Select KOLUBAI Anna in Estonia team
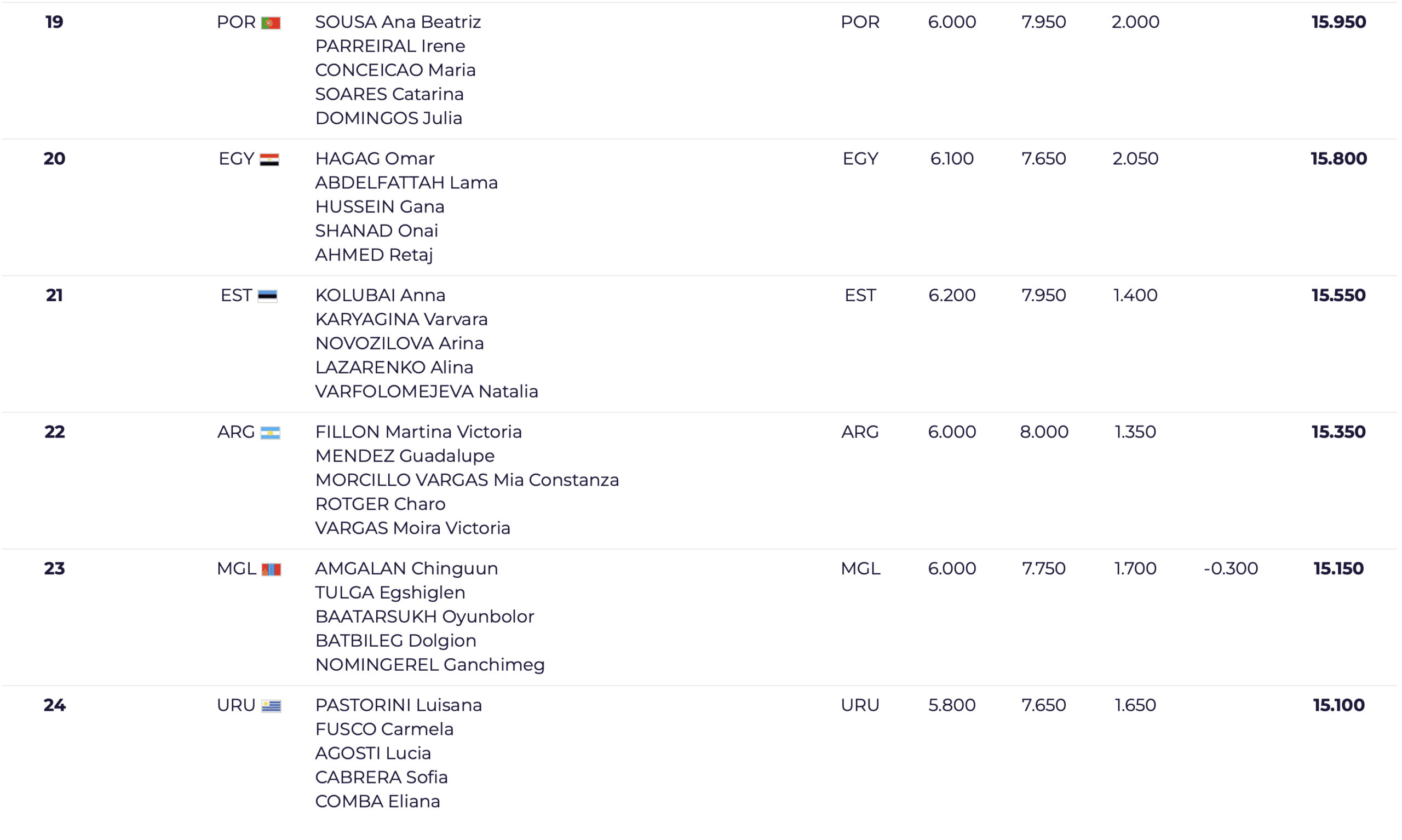This screenshot has height=840, width=1402. coord(381,296)
